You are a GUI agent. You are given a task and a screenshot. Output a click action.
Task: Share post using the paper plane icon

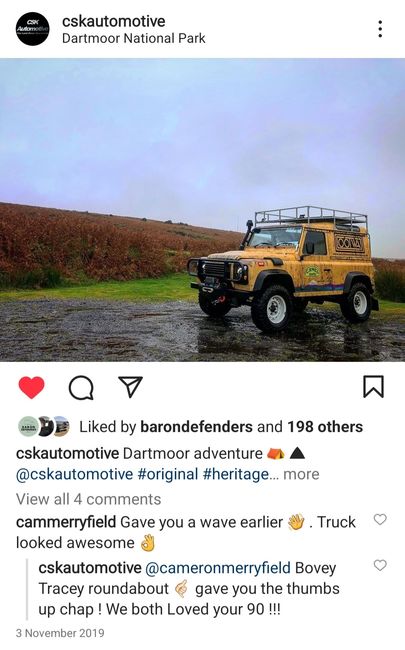[x=130, y=387]
